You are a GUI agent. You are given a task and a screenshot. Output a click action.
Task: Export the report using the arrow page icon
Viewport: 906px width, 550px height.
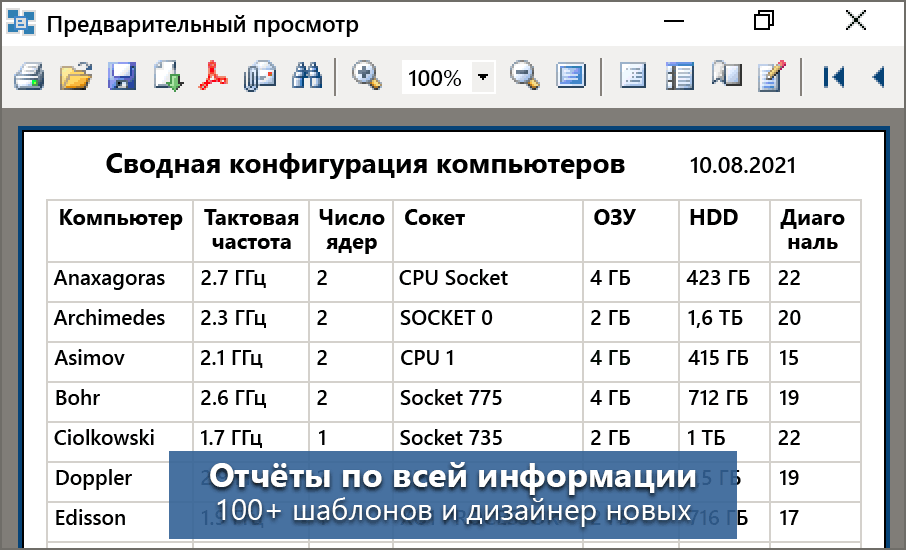pos(168,77)
